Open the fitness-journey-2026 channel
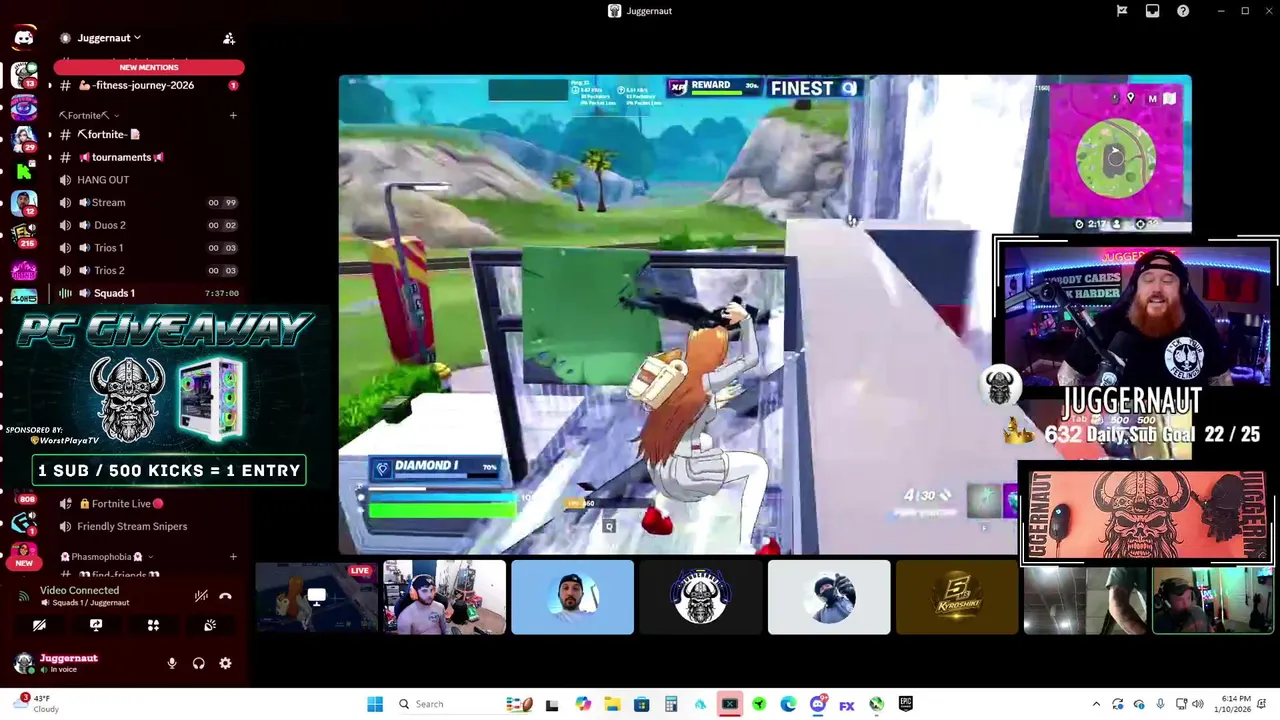This screenshot has height=720, width=1280. 148,86
